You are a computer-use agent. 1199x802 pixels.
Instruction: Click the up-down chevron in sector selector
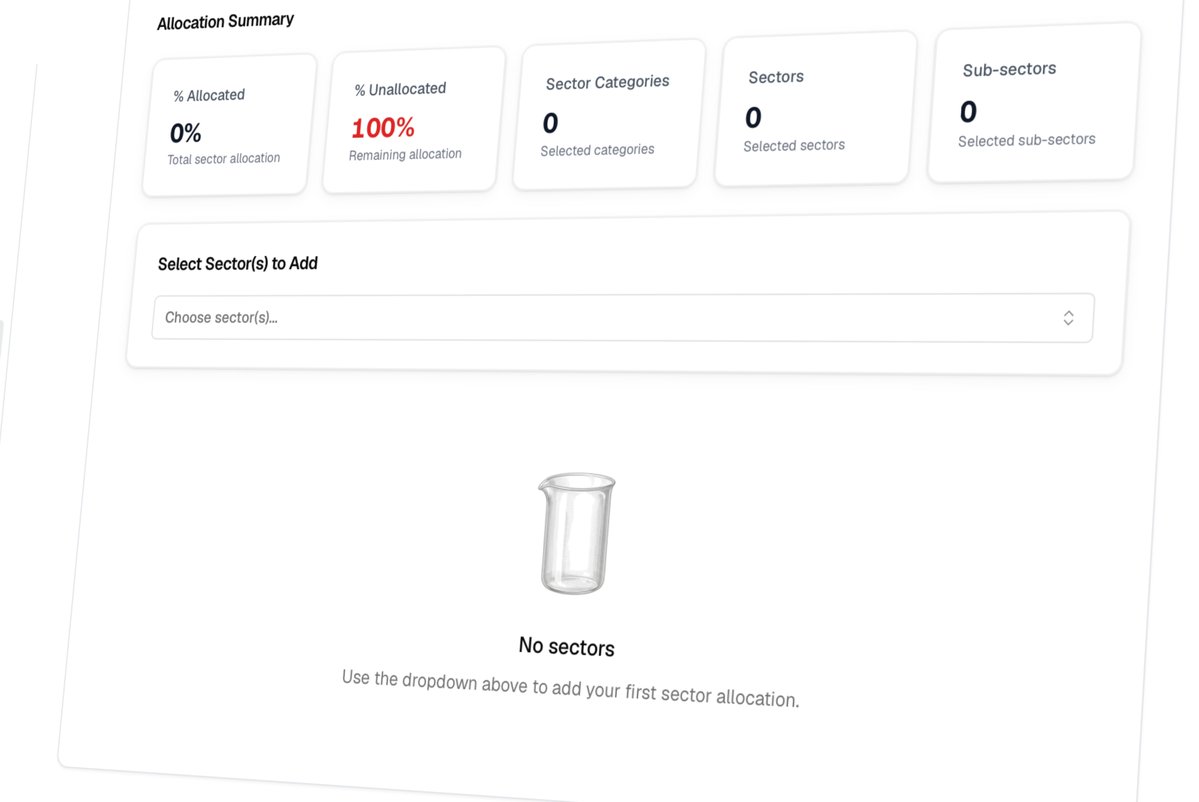(x=1068, y=318)
